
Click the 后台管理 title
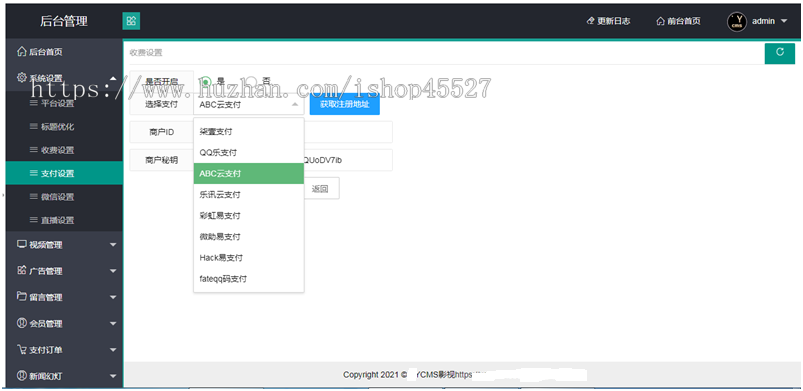point(64,22)
